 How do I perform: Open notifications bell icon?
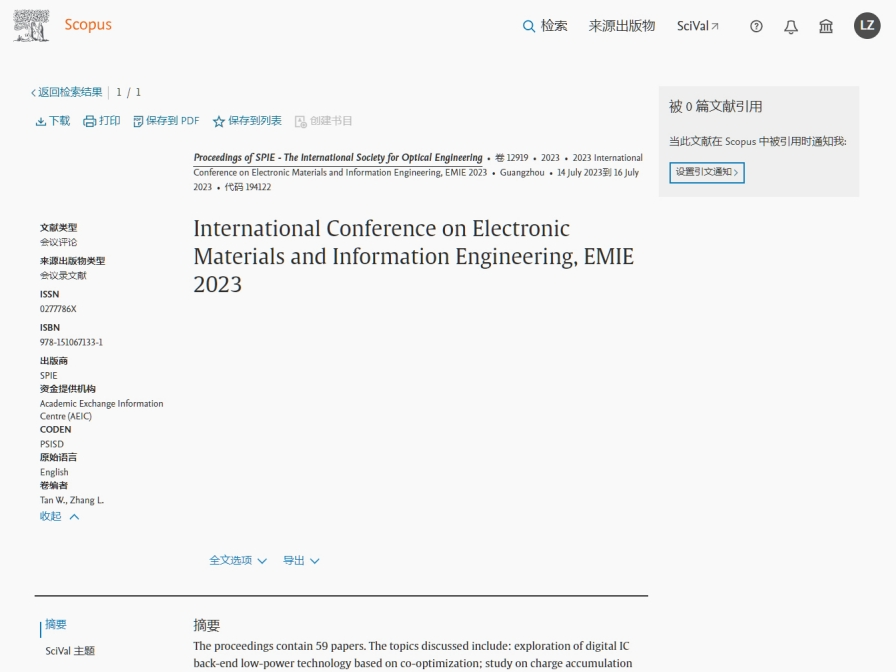click(x=791, y=26)
